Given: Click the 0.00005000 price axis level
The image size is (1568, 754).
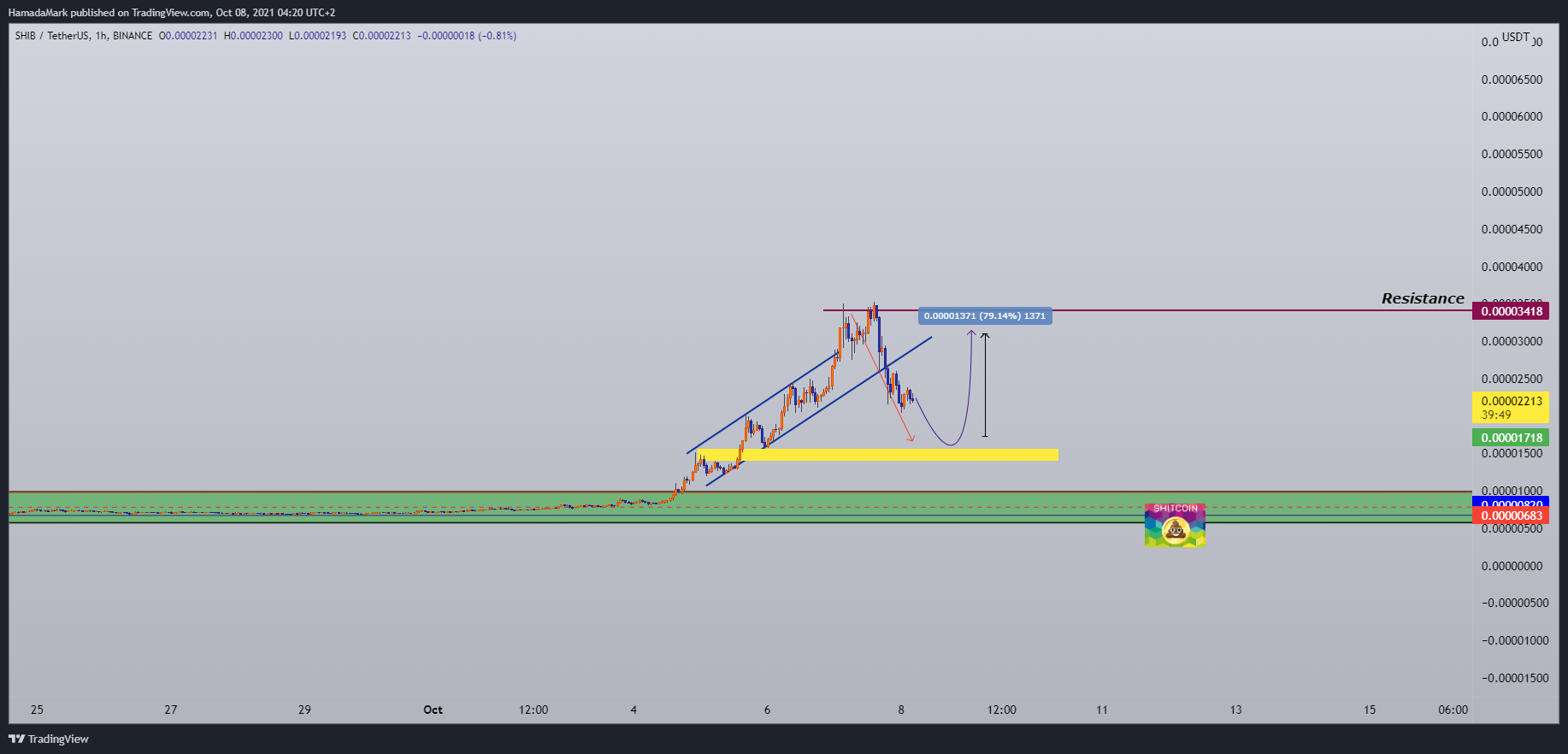Looking at the screenshot, I should point(1512,191).
